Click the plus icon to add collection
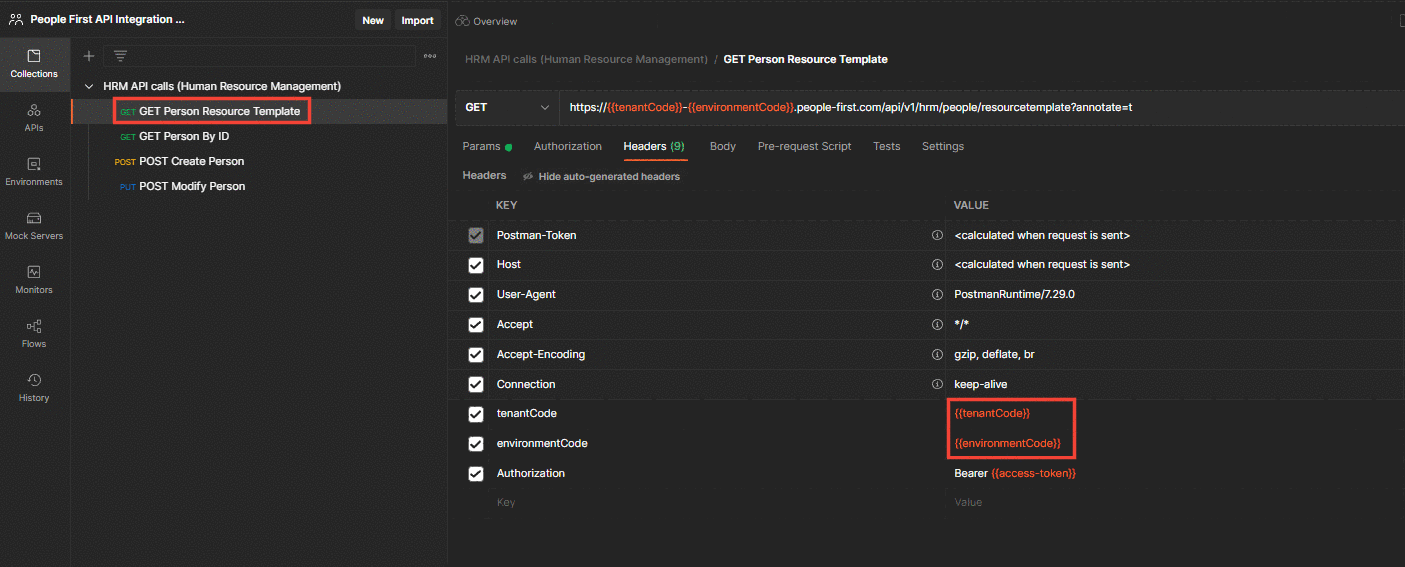This screenshot has height=567, width=1405. pos(89,56)
